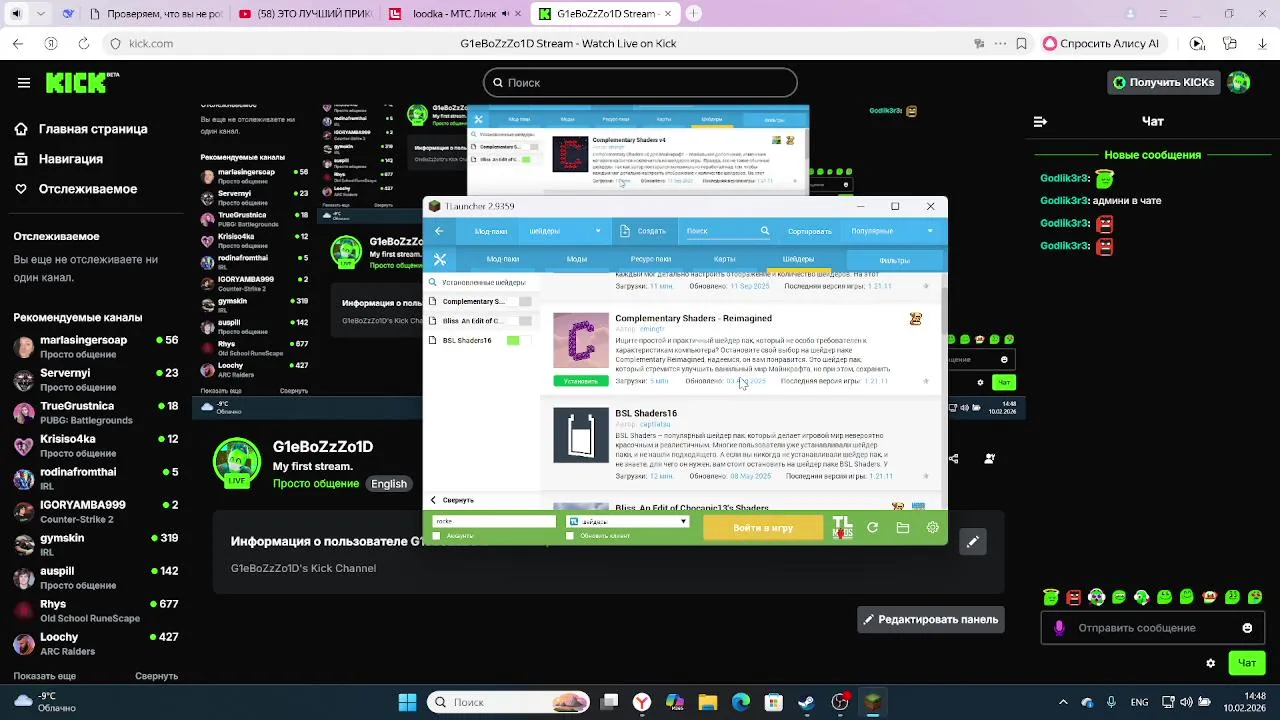
Task: Switch to Моды tab
Action: click(577, 259)
